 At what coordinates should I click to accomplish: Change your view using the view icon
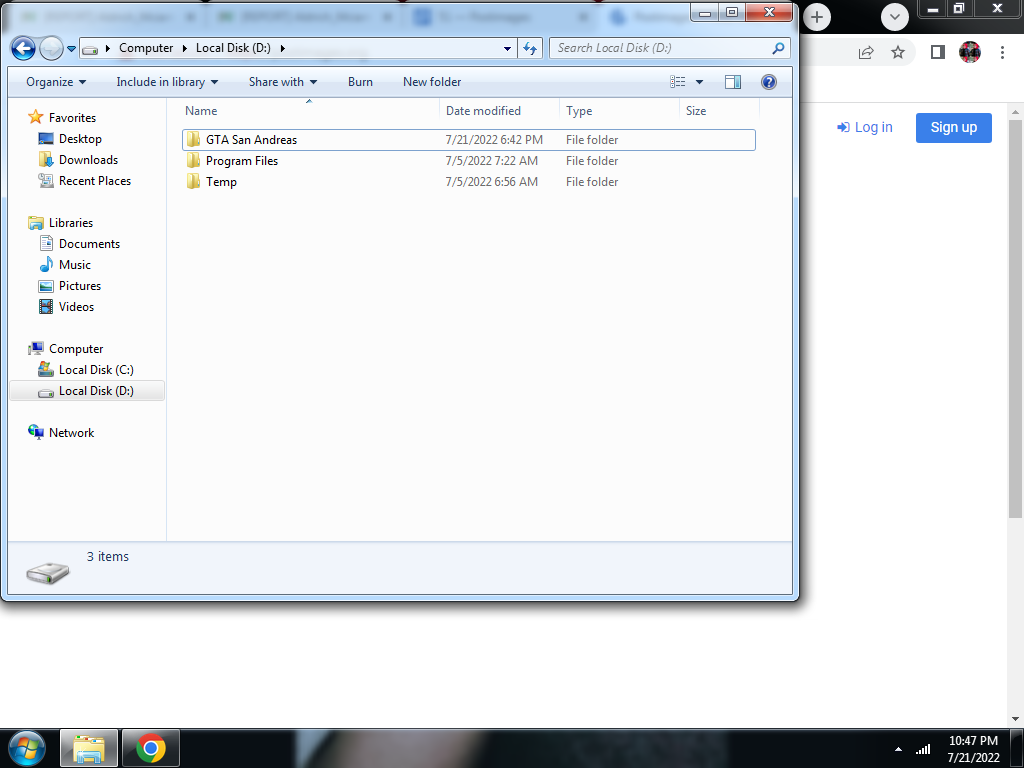tap(678, 82)
